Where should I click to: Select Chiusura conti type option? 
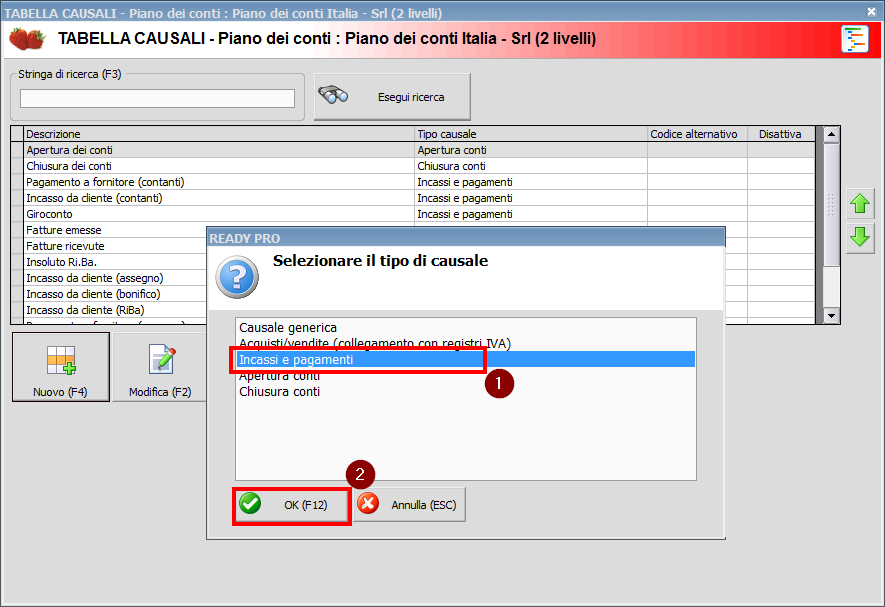click(280, 392)
